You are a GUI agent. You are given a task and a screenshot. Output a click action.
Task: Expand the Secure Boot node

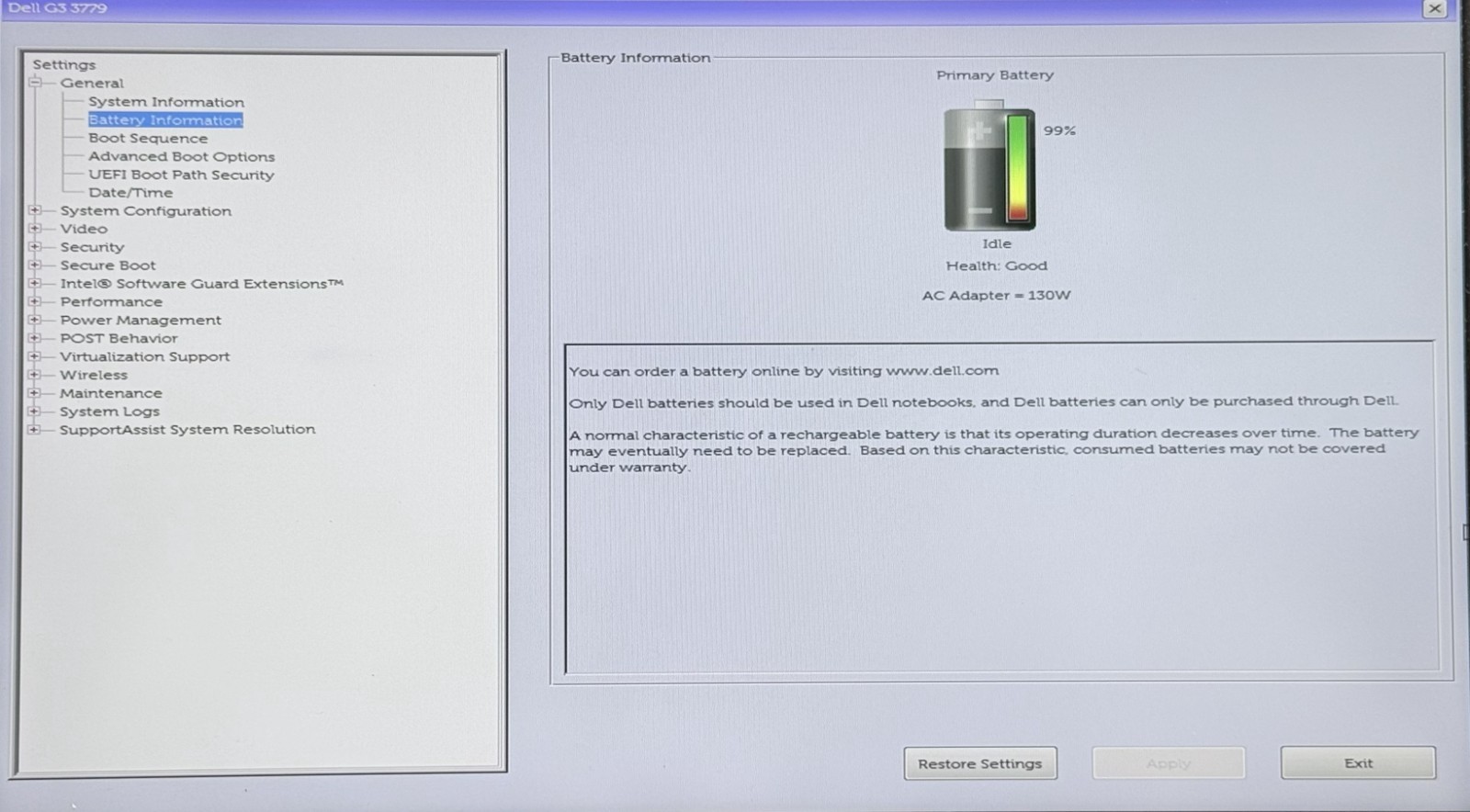tap(35, 265)
